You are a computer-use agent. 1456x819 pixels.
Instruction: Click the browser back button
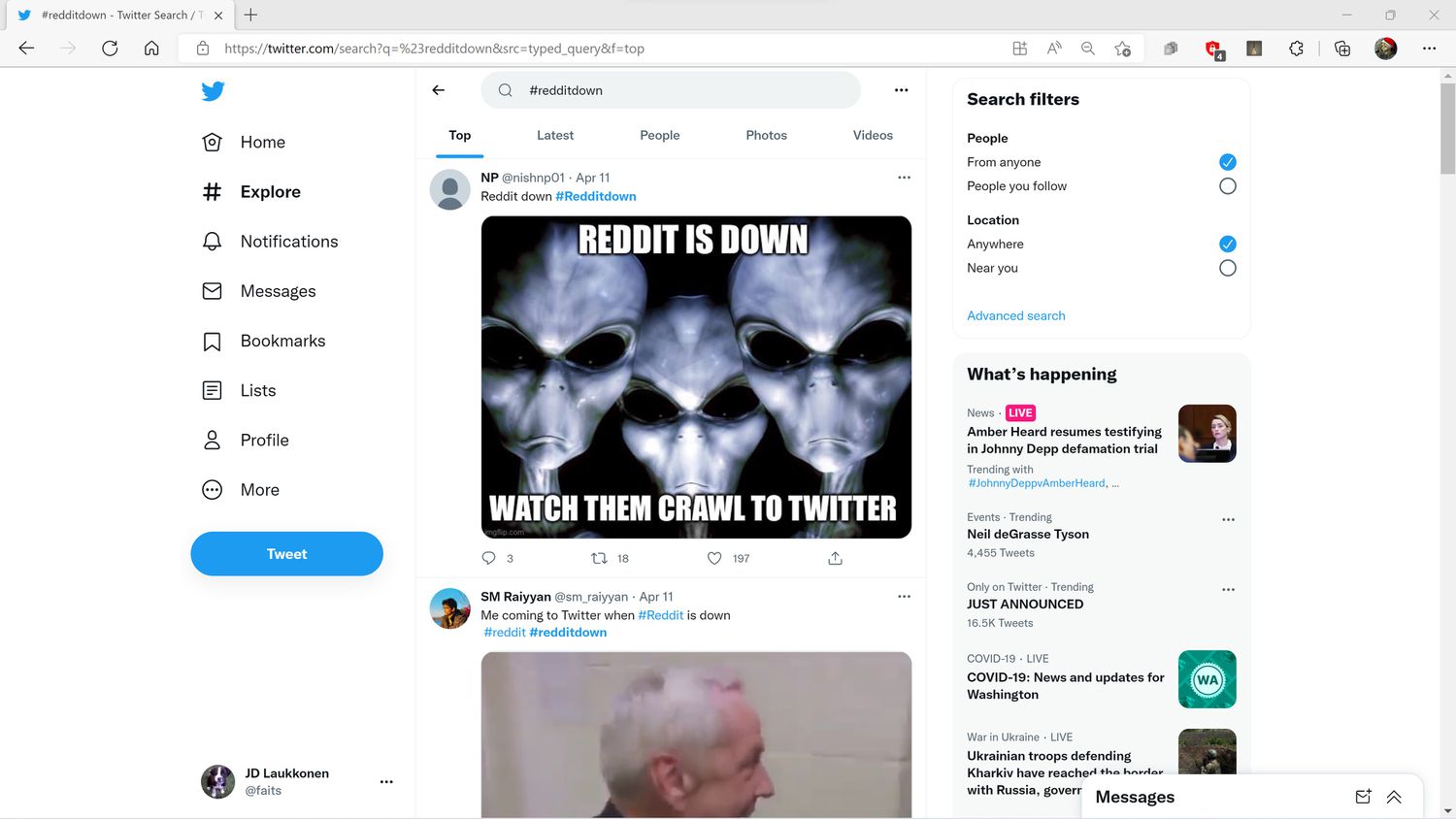26,49
